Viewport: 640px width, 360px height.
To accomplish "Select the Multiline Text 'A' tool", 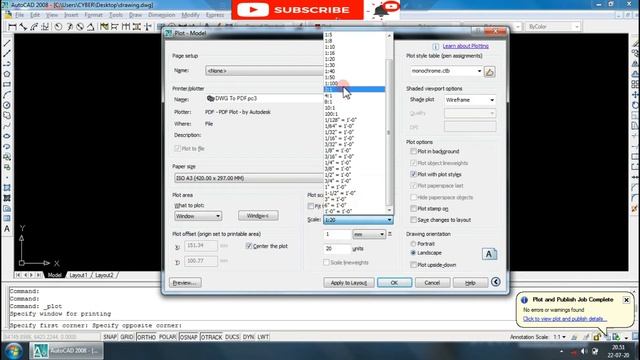I will click(x=7, y=229).
